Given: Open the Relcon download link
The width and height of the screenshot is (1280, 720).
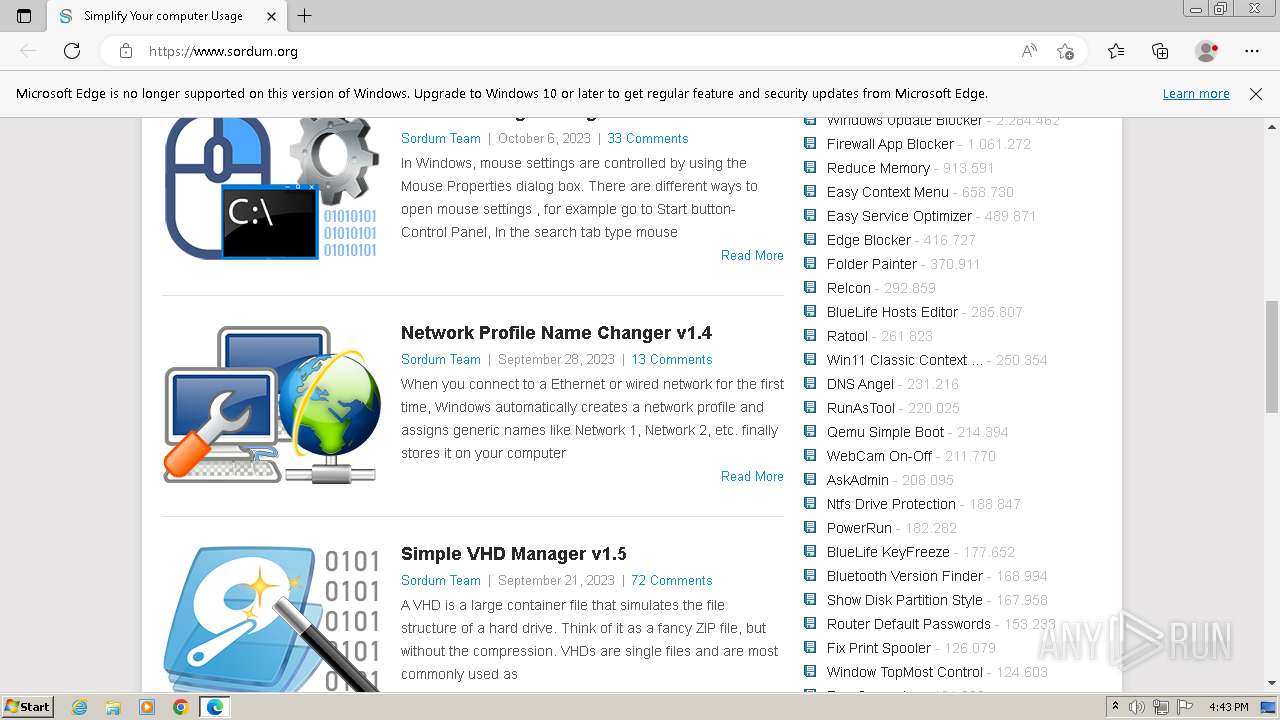Looking at the screenshot, I should point(849,288).
